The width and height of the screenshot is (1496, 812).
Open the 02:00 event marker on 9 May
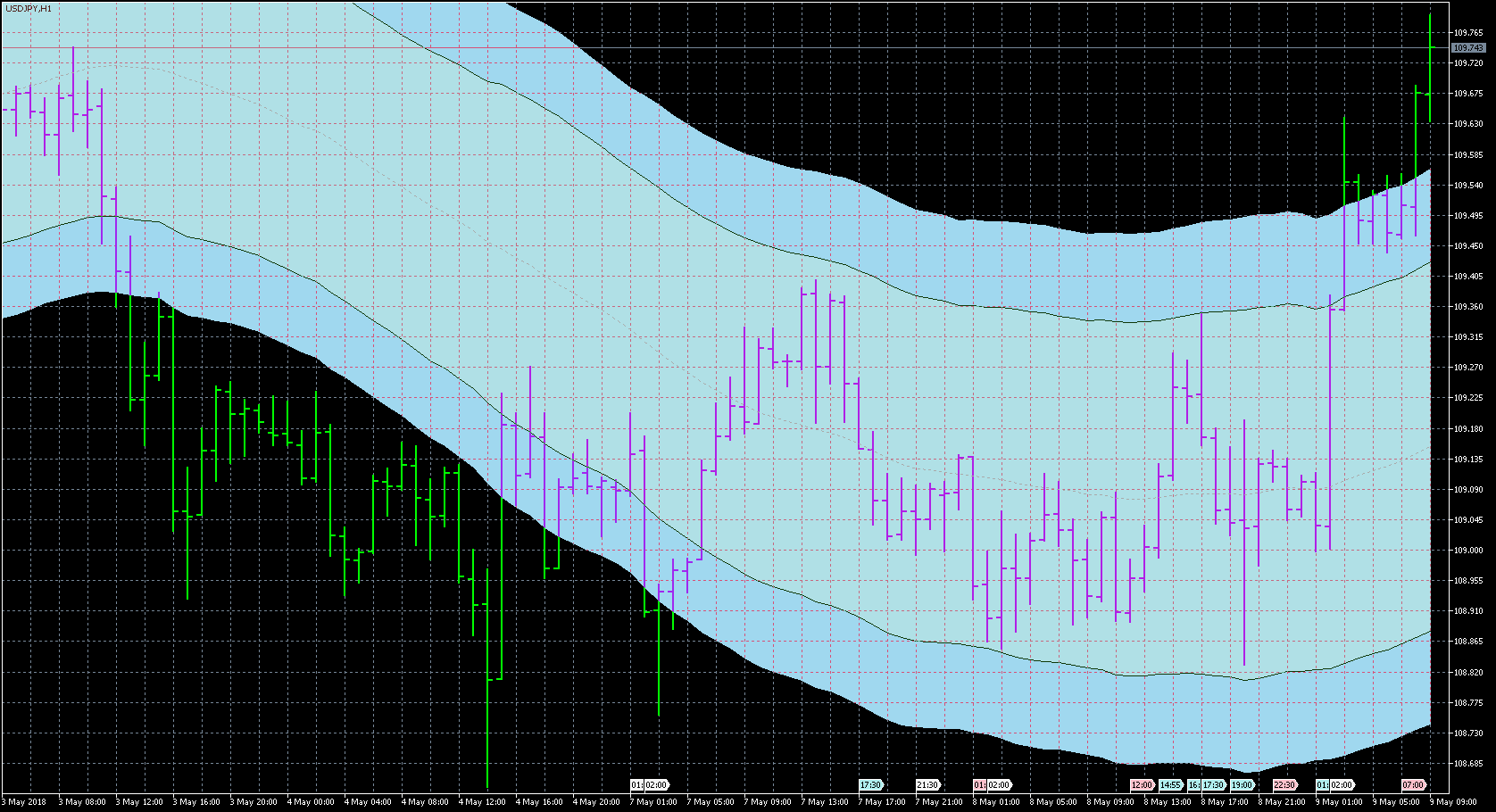[1342, 785]
